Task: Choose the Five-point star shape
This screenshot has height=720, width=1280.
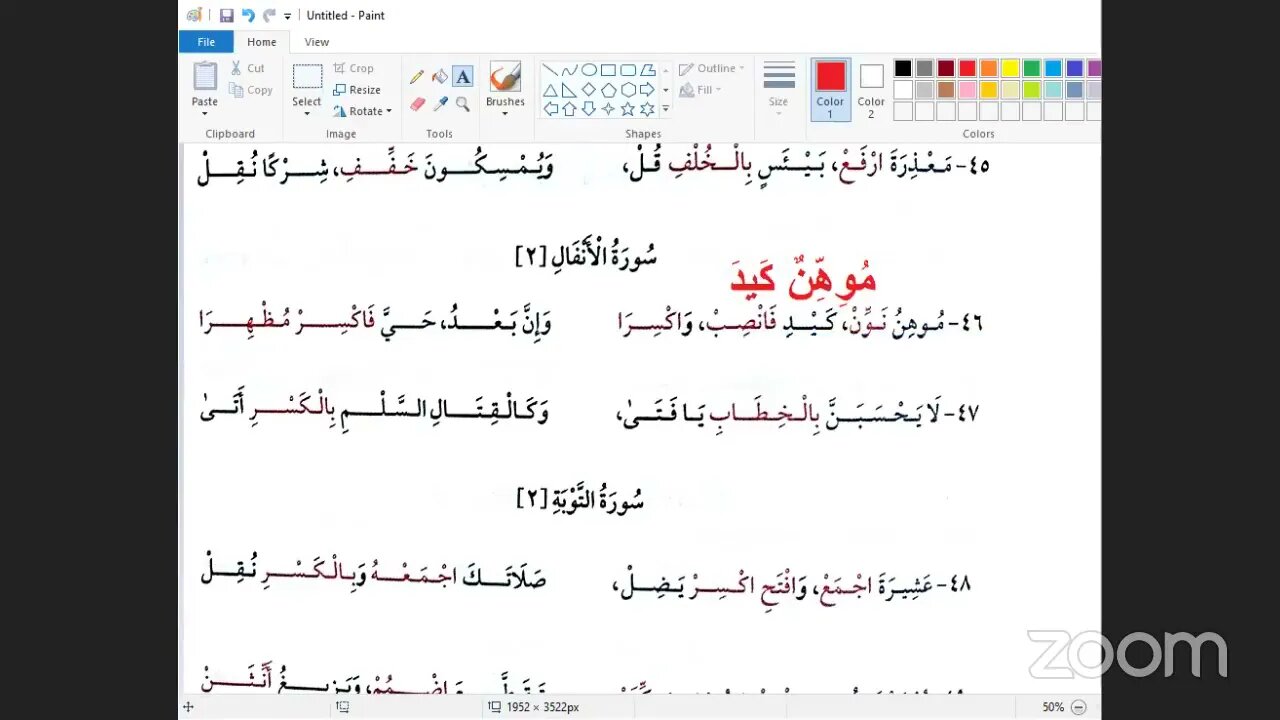Action: (628, 109)
